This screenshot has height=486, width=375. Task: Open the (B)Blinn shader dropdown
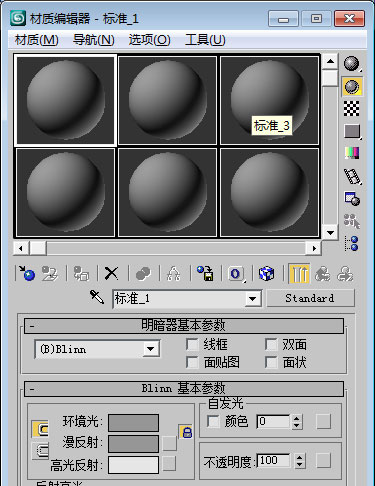click(151, 349)
